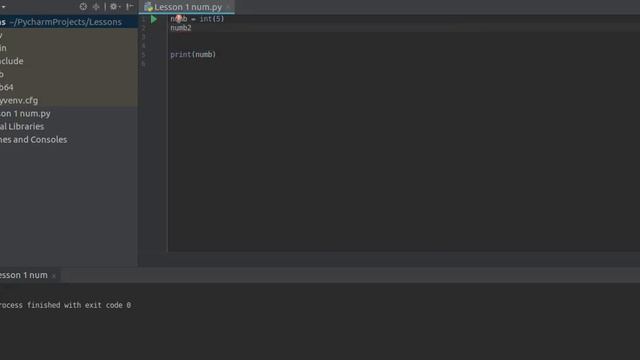The width and height of the screenshot is (640, 360).
Task: Click the collapse all icon in Project panel
Action: coord(96,7)
